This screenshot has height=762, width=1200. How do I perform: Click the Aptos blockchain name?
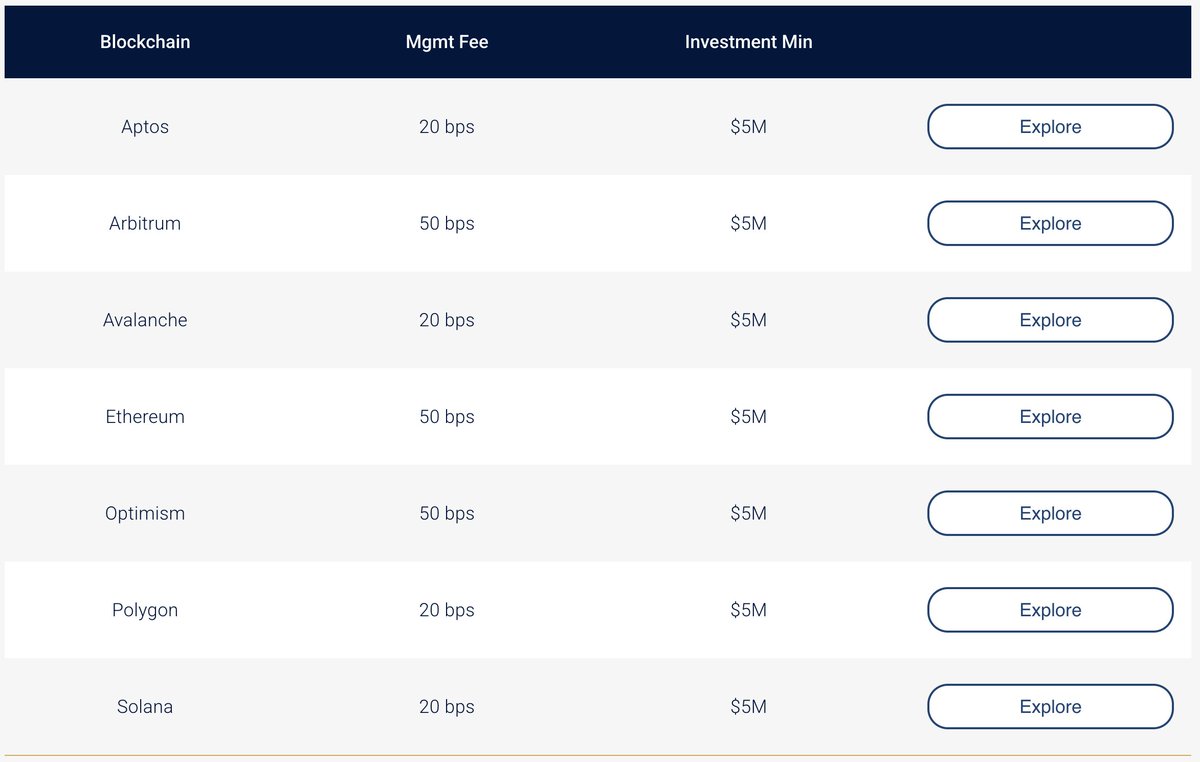point(145,127)
